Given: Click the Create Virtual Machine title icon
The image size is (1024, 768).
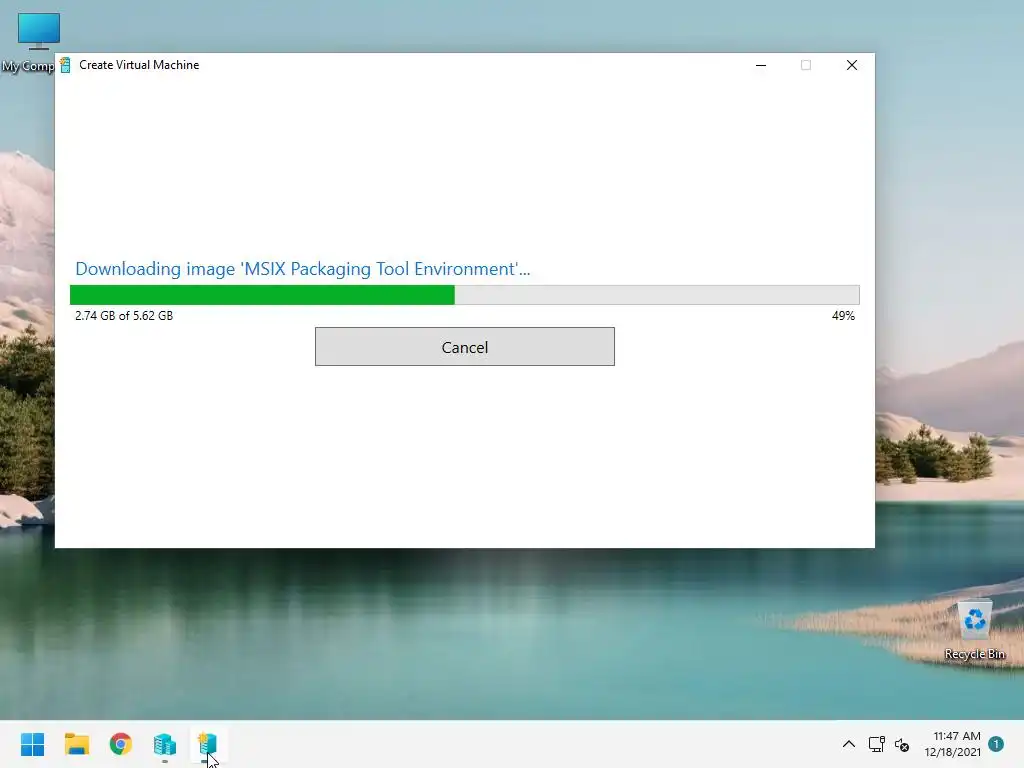Looking at the screenshot, I should pos(65,65).
